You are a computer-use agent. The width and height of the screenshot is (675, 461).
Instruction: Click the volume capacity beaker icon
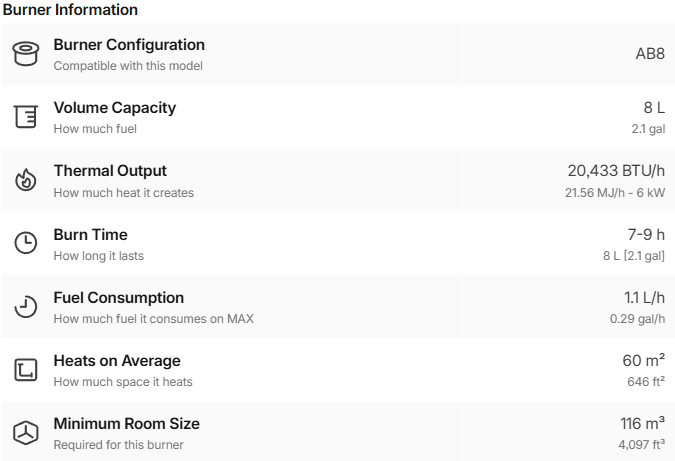(25, 117)
